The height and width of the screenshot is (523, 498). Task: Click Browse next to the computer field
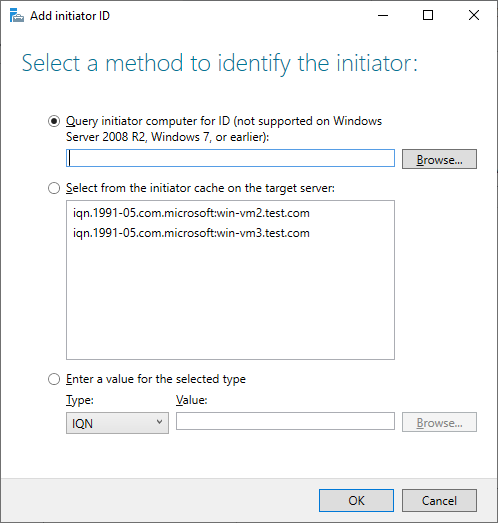439,159
